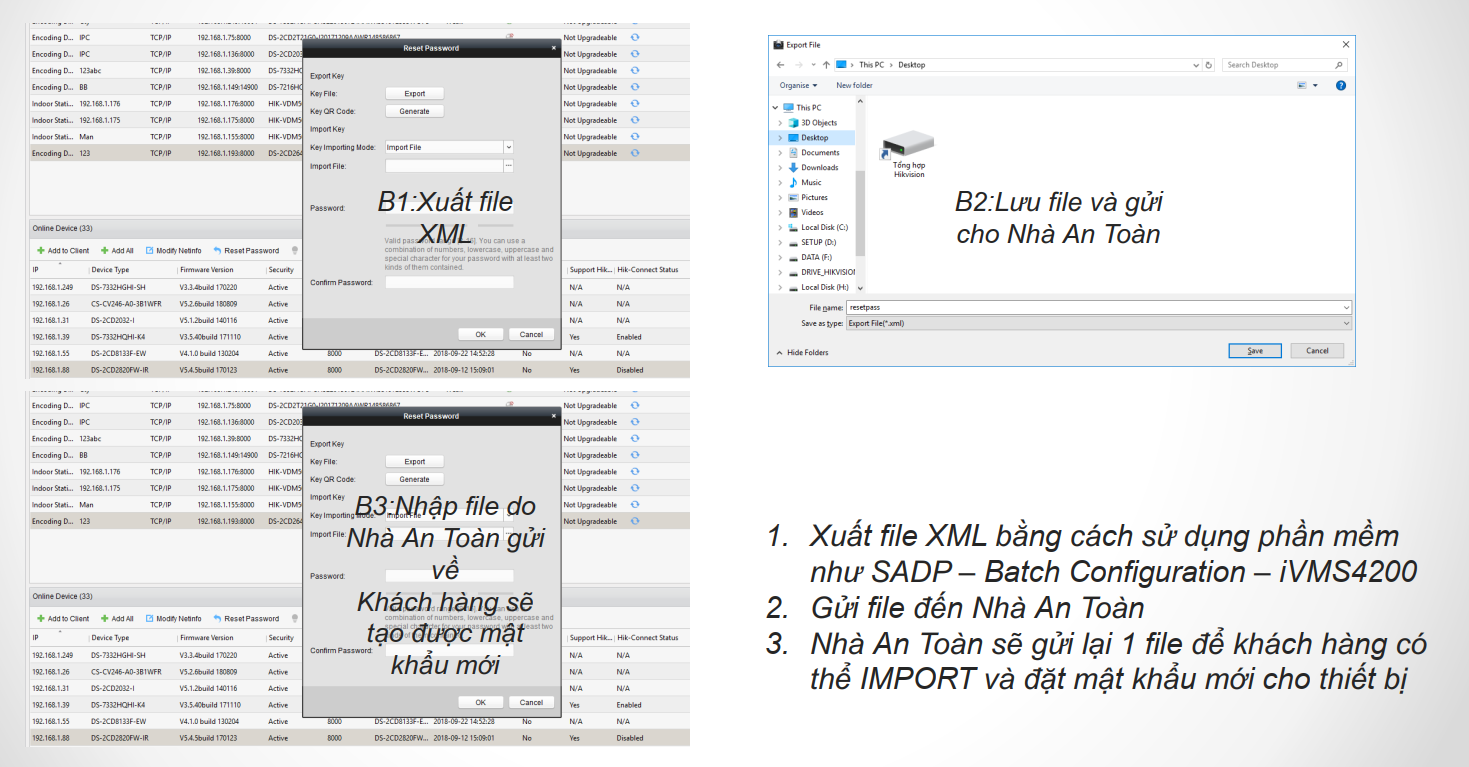Click Hide Folders in Export File dialog
The height and width of the screenshot is (767, 1469).
tap(803, 353)
